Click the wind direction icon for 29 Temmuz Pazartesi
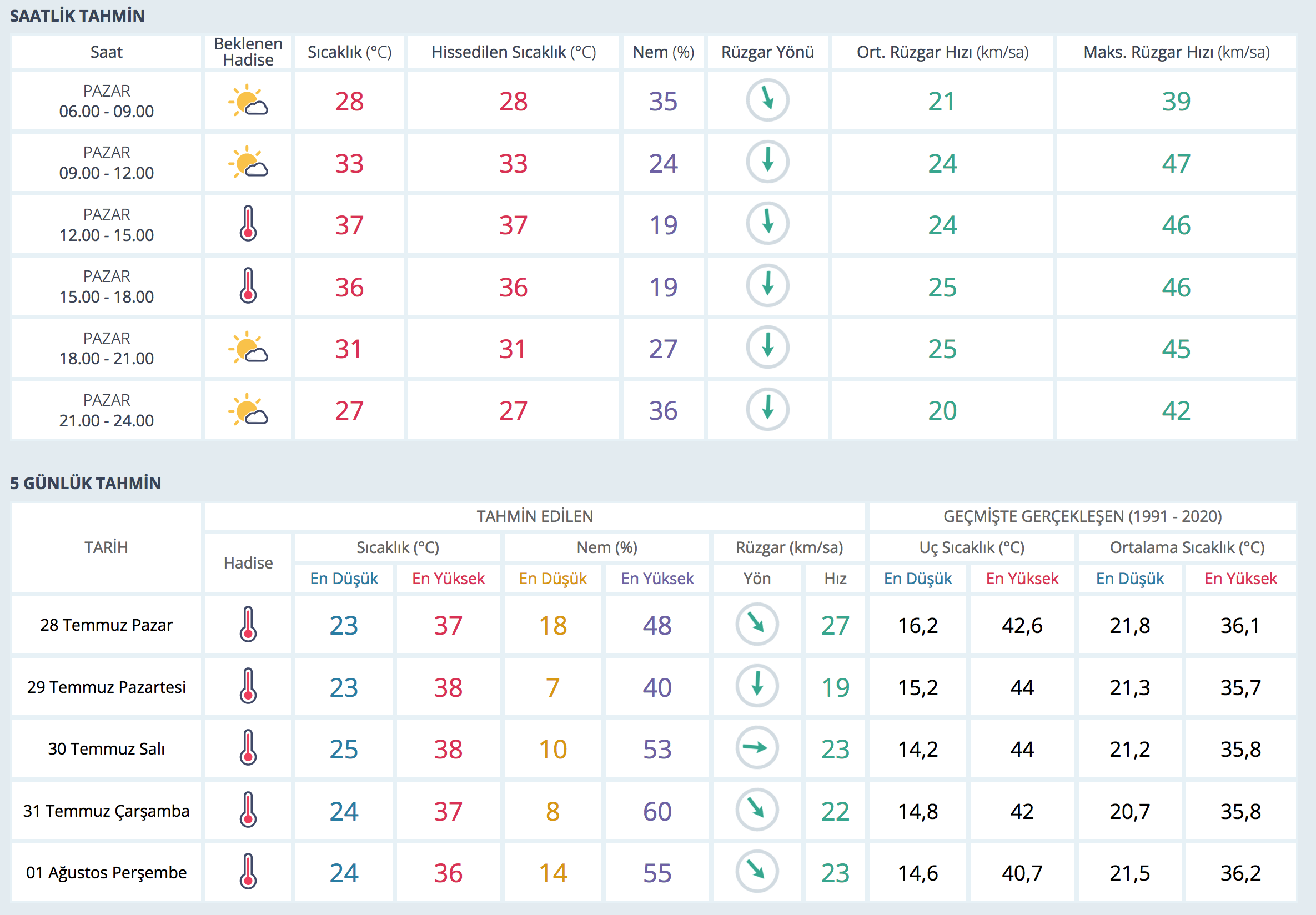The height and width of the screenshot is (915, 1316). 757,686
